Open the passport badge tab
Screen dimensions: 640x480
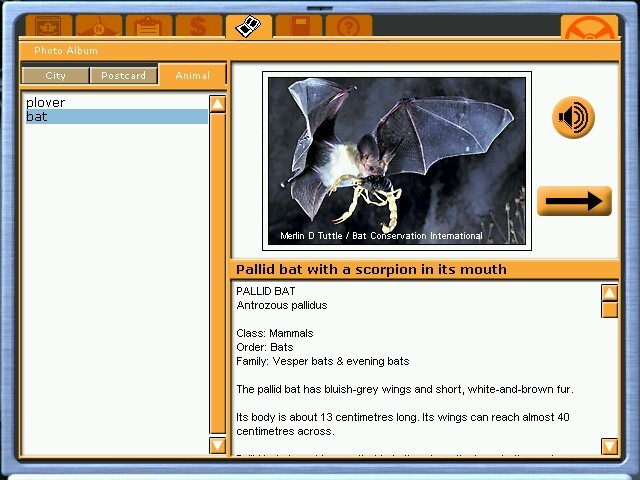[49, 26]
